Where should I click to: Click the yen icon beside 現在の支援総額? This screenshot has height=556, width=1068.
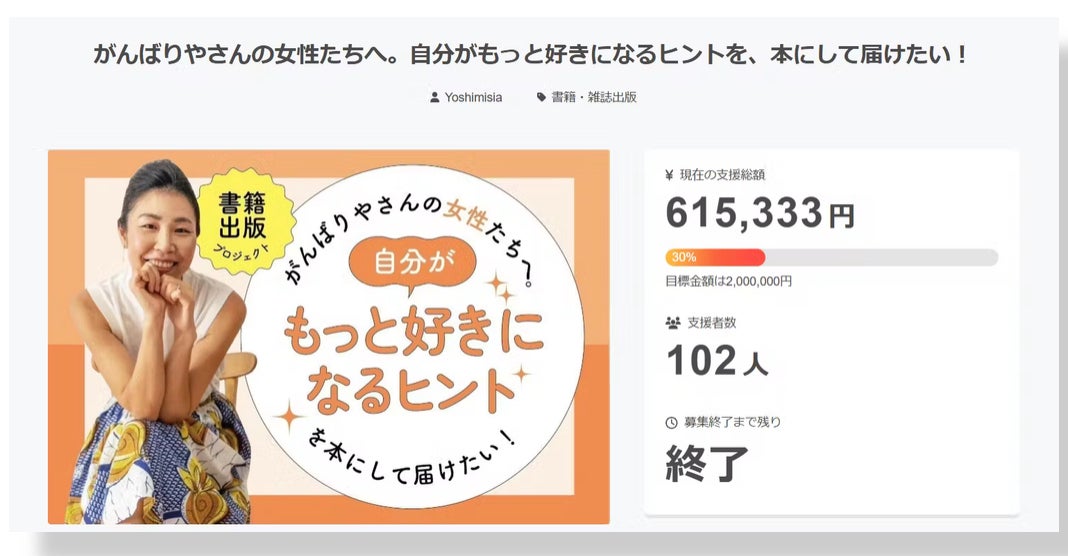(x=669, y=175)
